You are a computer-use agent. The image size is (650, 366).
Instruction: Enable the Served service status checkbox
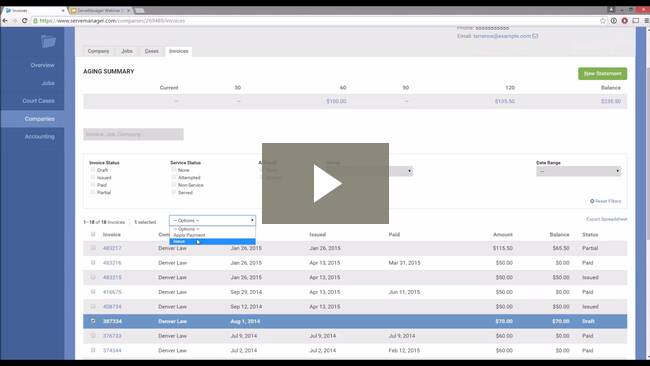coord(174,192)
